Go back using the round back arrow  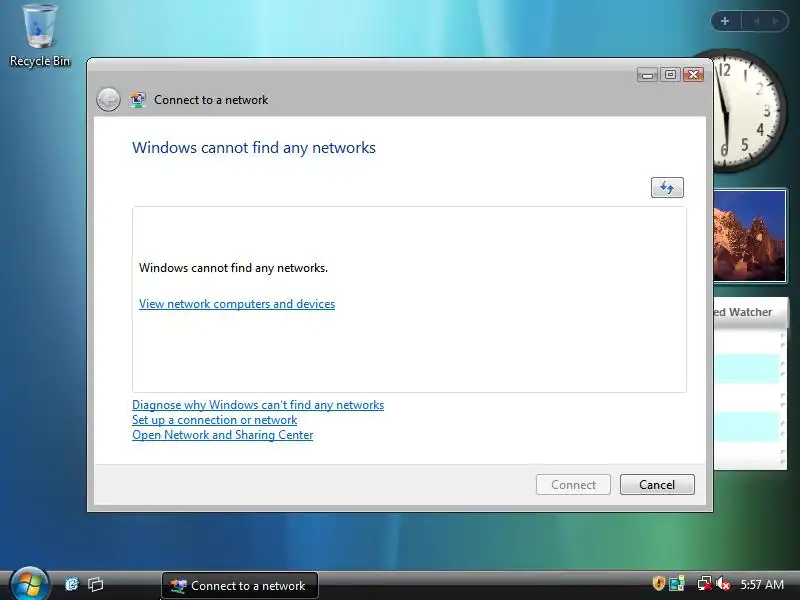[x=108, y=99]
